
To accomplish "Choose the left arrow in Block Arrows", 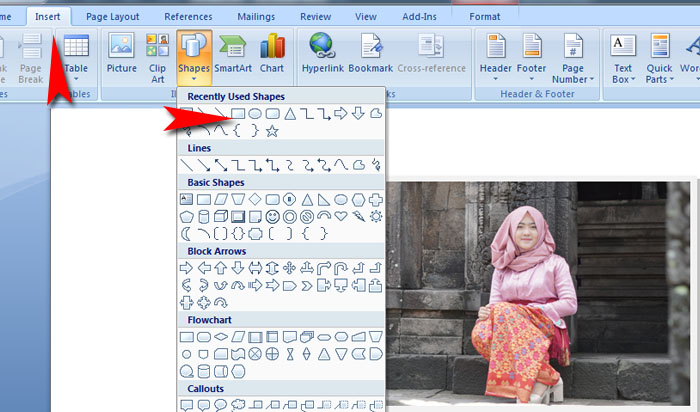I will tap(204, 268).
